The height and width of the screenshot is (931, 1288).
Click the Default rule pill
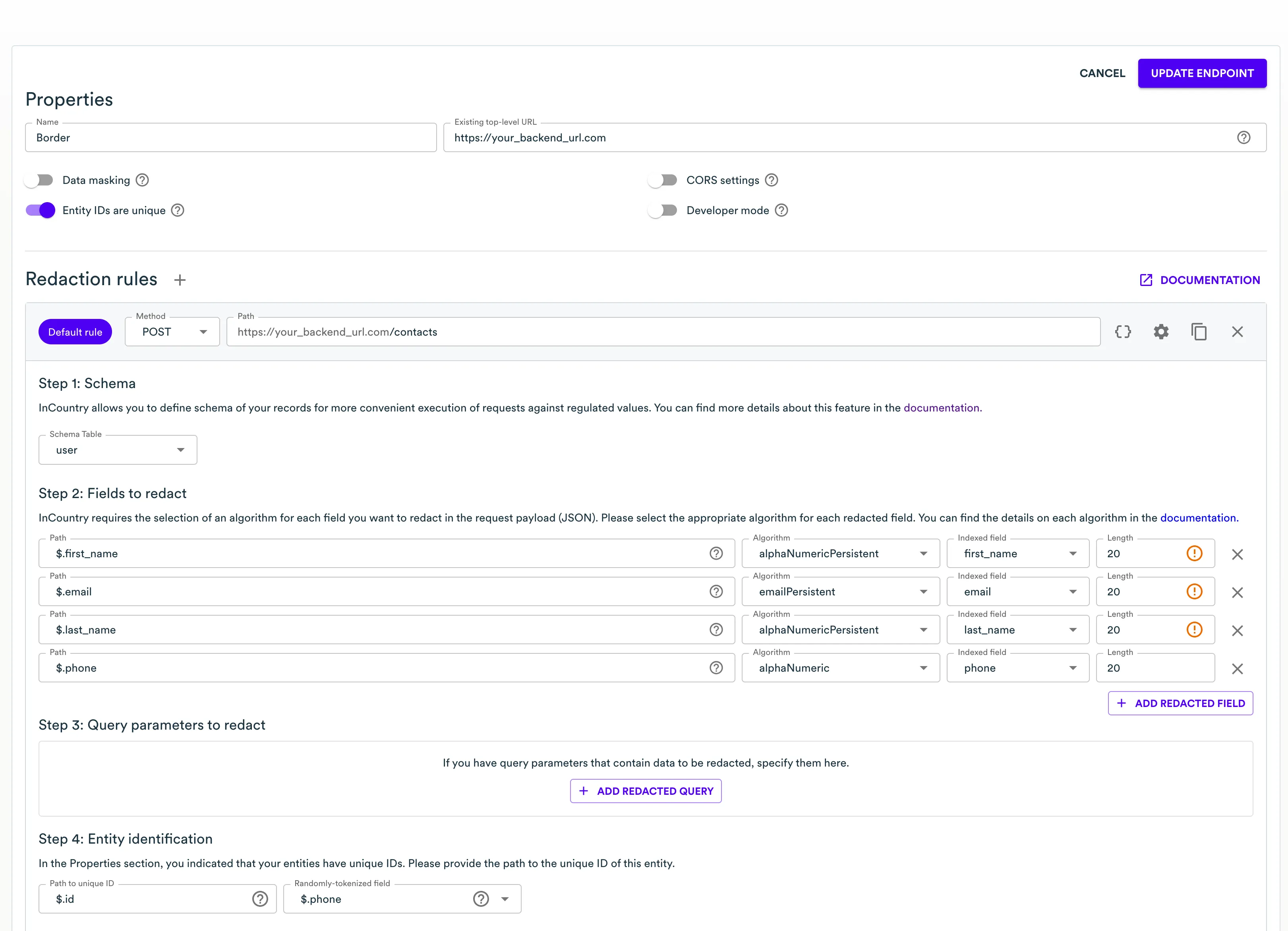pos(75,332)
